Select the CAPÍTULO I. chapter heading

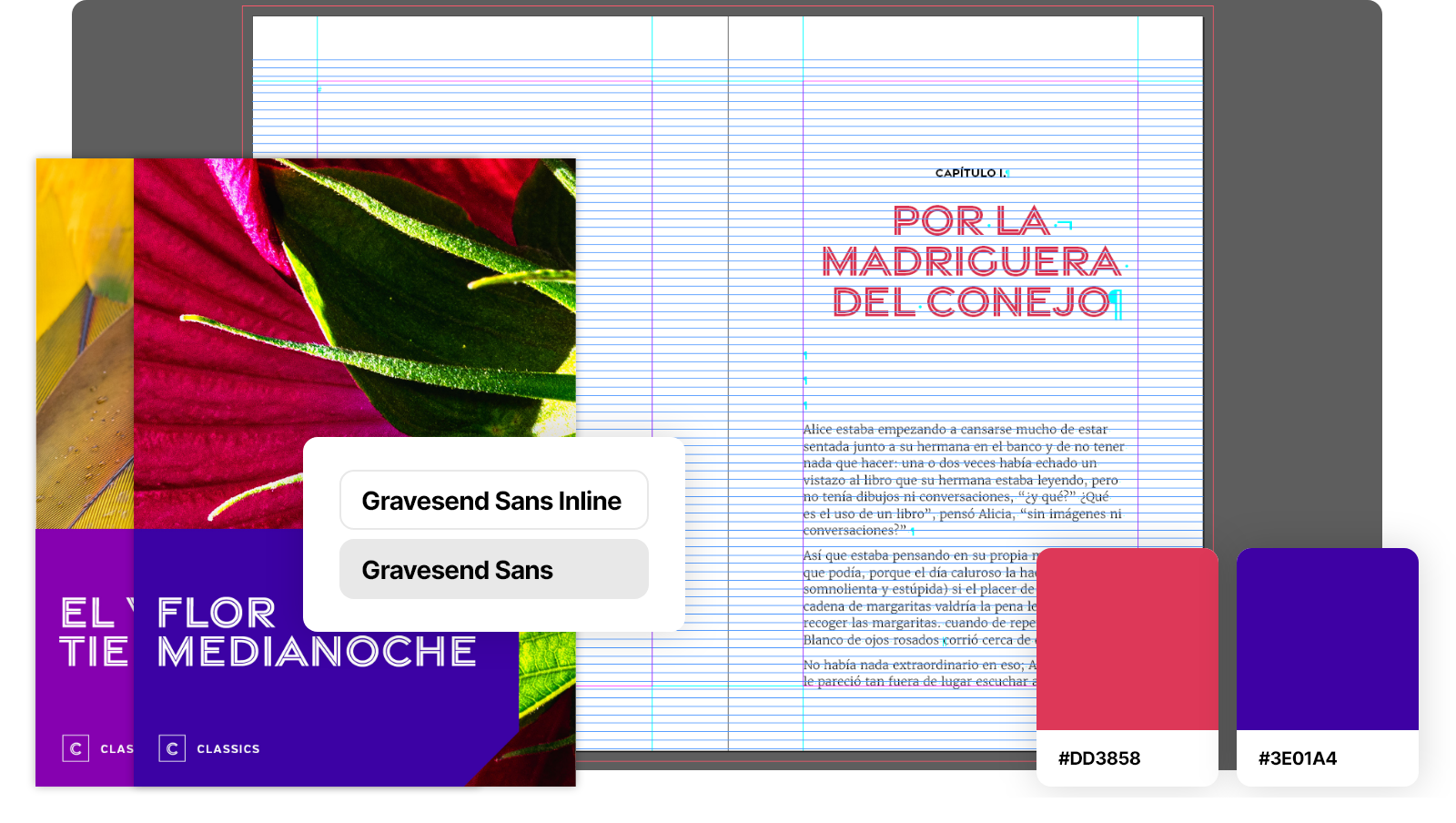(970, 173)
